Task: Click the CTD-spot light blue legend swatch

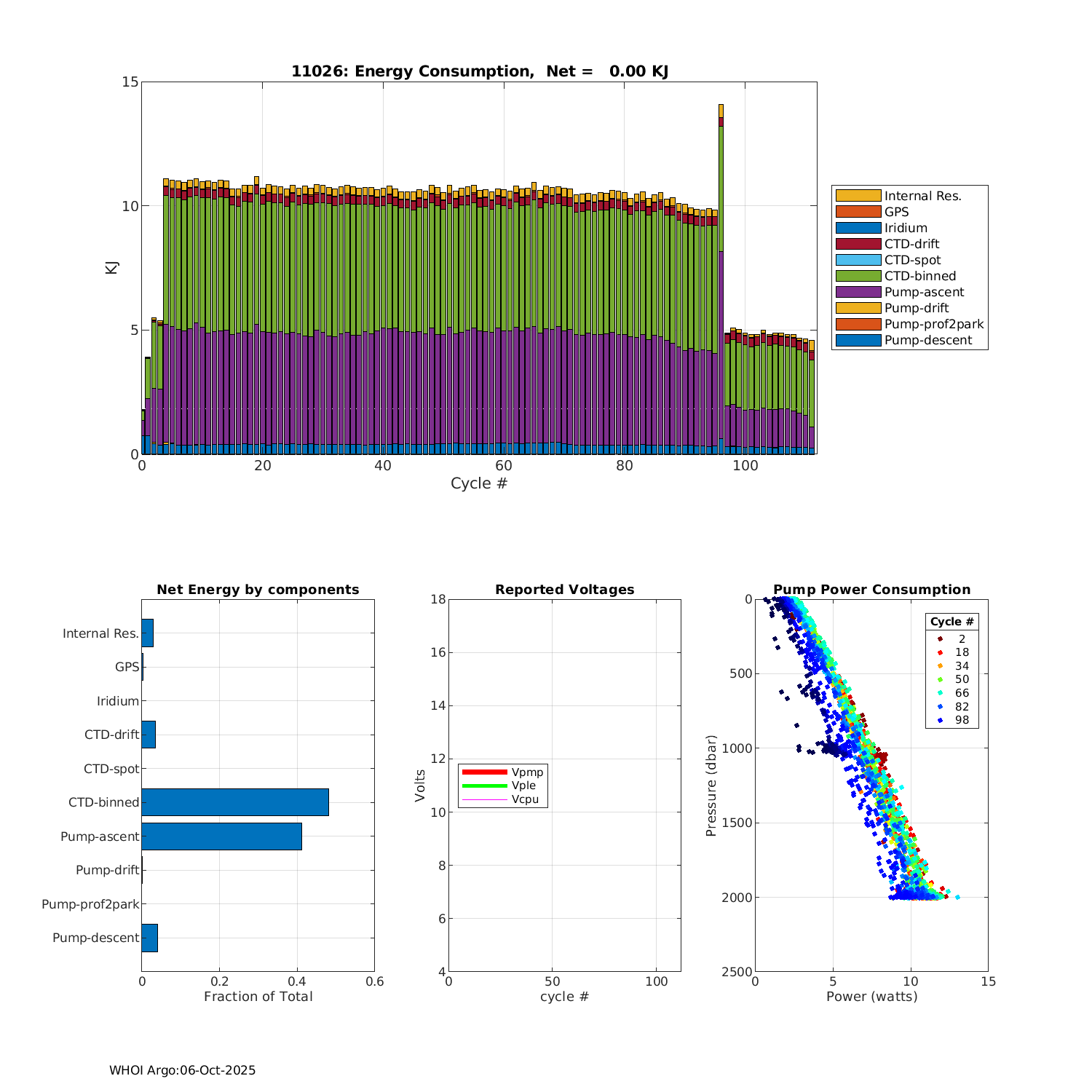Action: (858, 260)
